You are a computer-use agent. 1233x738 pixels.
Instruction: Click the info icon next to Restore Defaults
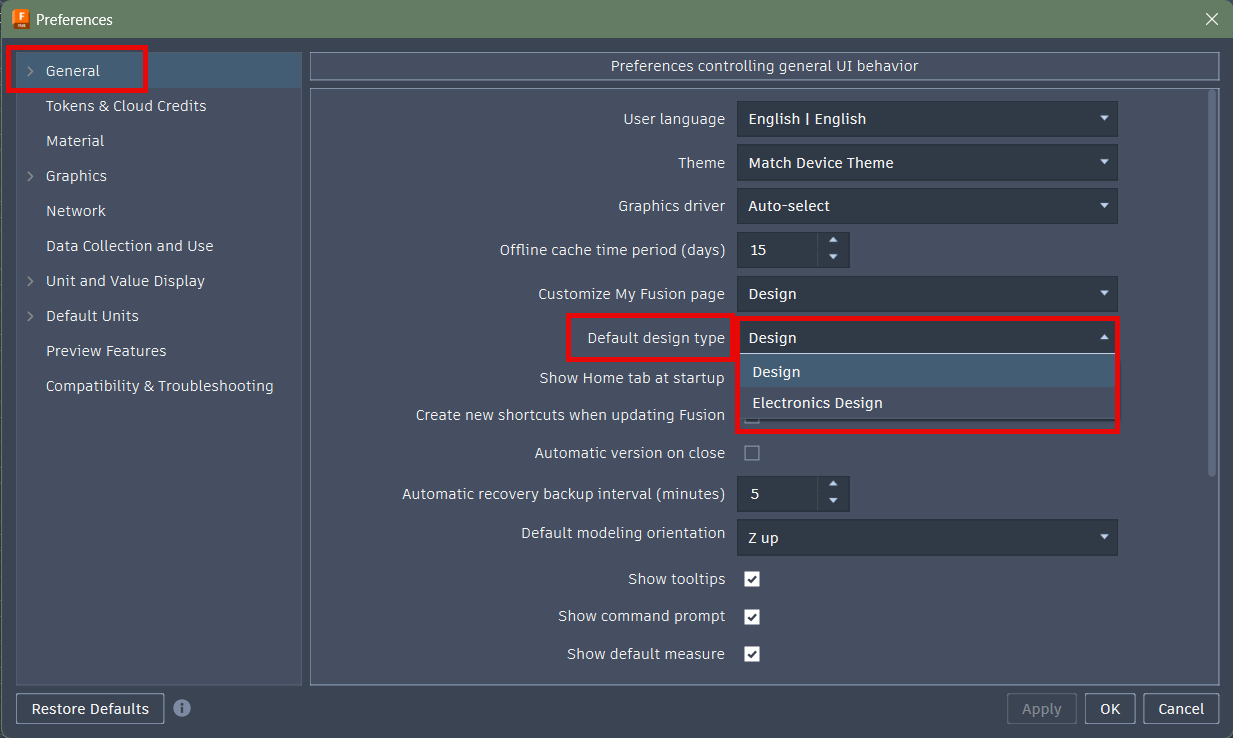pos(182,708)
